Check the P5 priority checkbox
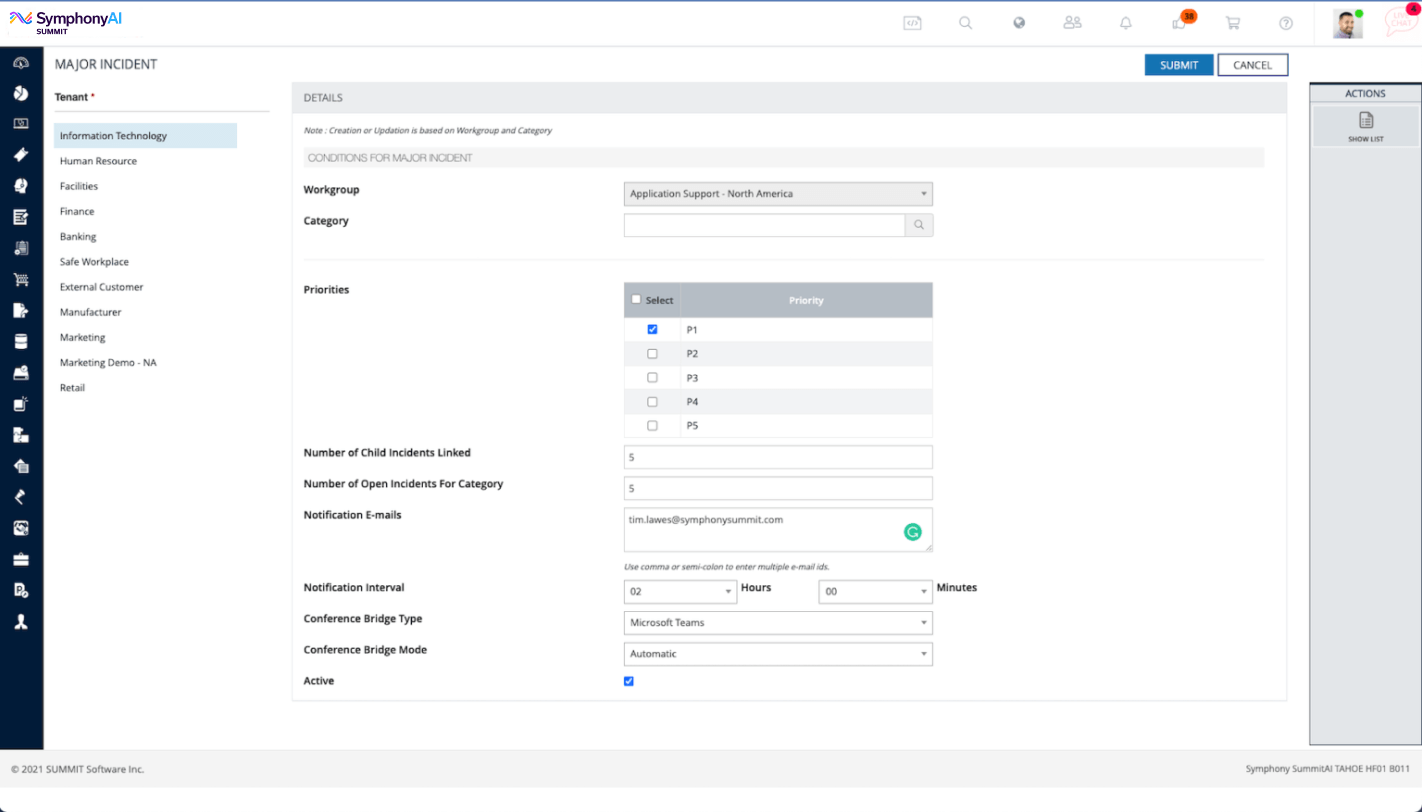This screenshot has width=1422, height=812. [x=652, y=425]
